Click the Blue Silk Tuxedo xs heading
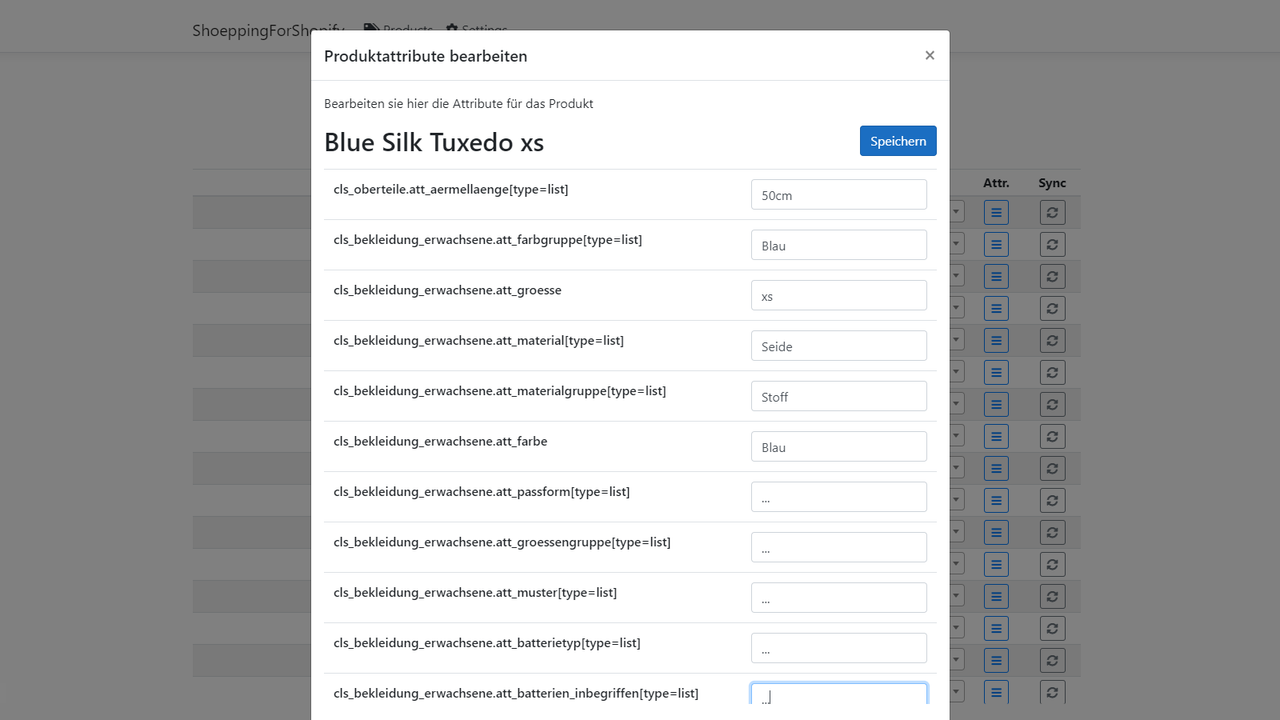Screen dimensions: 1280x720 coord(434,142)
